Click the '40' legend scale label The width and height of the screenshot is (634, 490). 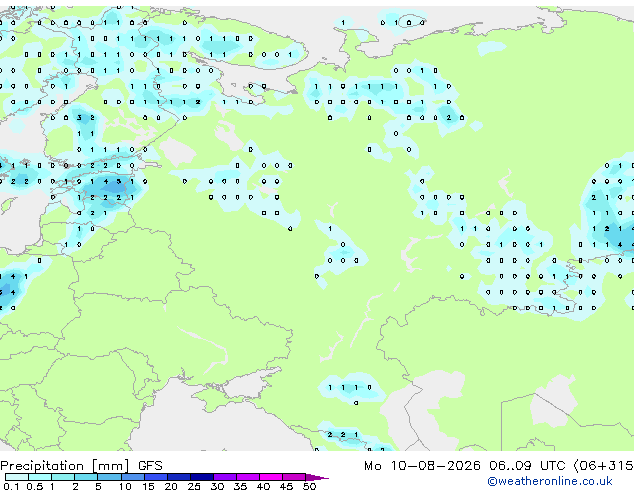click(x=263, y=486)
